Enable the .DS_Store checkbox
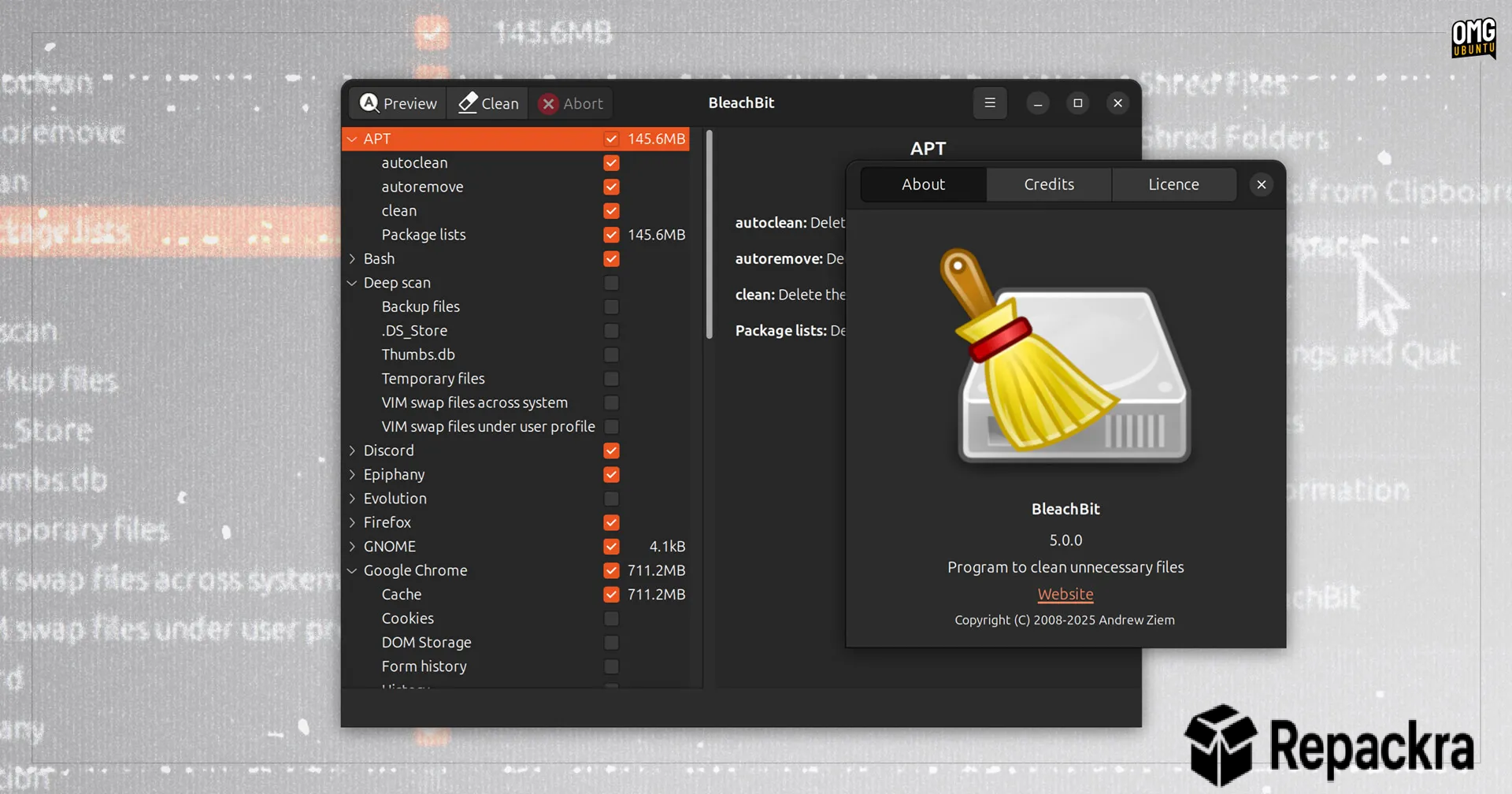This screenshot has width=1512, height=794. pyautogui.click(x=611, y=331)
